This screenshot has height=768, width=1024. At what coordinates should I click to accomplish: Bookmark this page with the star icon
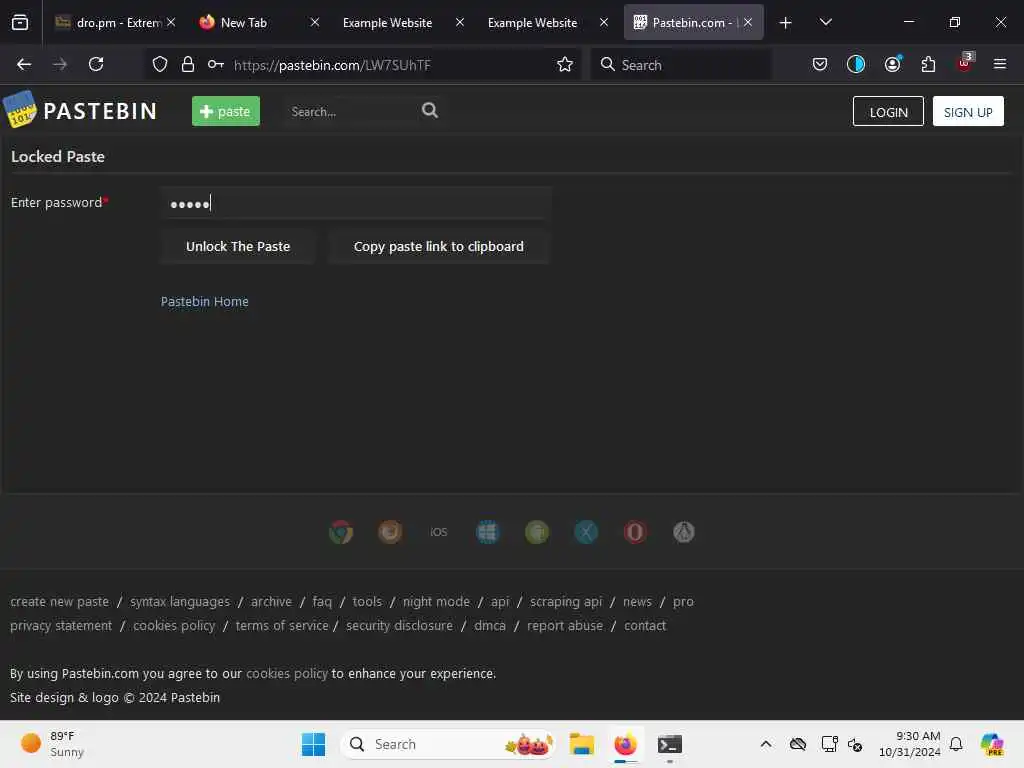pos(565,64)
